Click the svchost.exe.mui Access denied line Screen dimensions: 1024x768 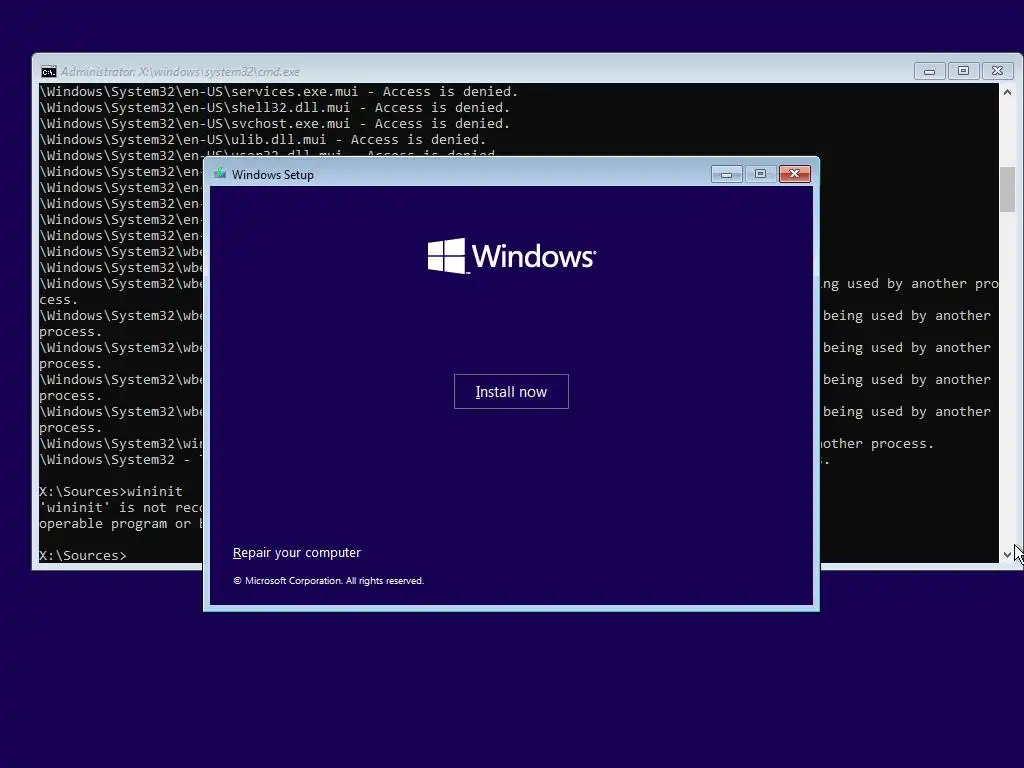tap(275, 123)
